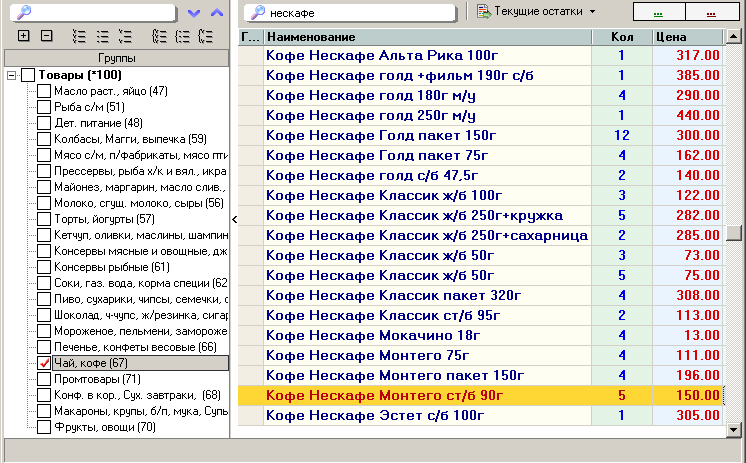The image size is (746, 463).
Task: Select the Кетчуп, оливки, маслины group label
Action: (141, 235)
